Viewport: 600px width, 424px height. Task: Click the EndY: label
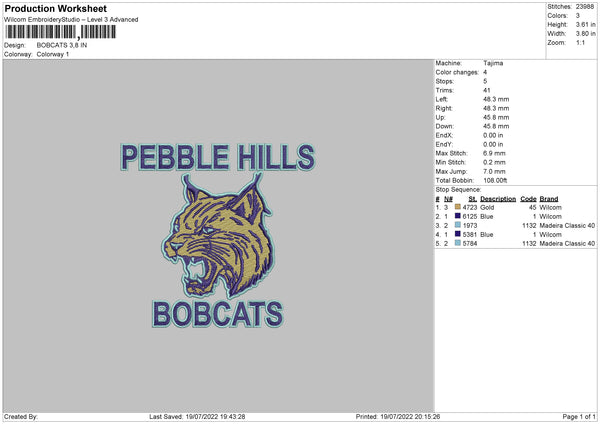point(444,144)
